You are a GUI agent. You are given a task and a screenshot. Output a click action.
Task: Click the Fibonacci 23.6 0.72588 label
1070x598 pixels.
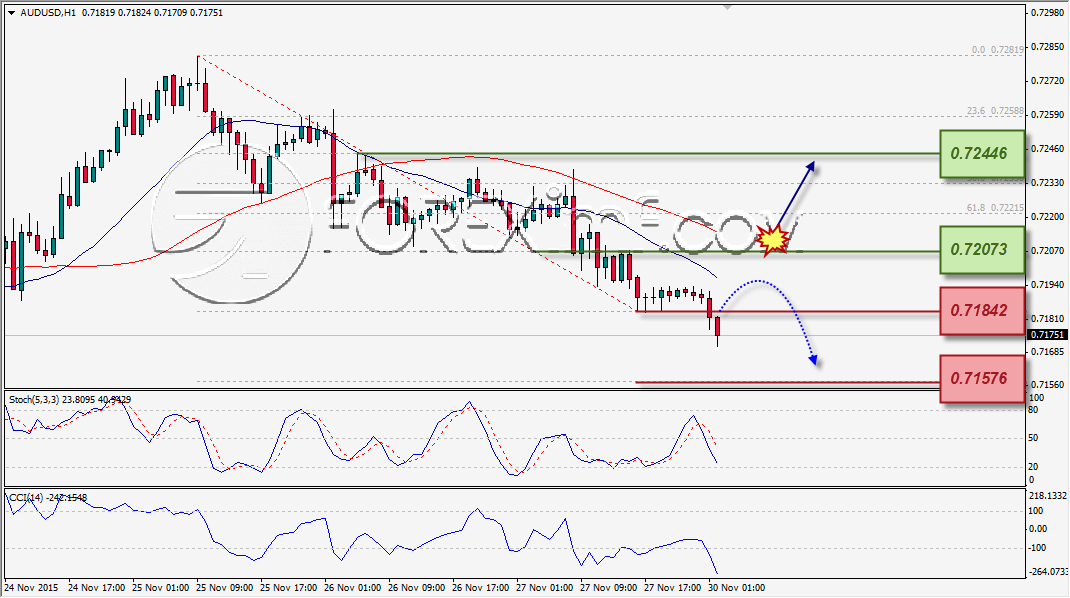[995, 111]
